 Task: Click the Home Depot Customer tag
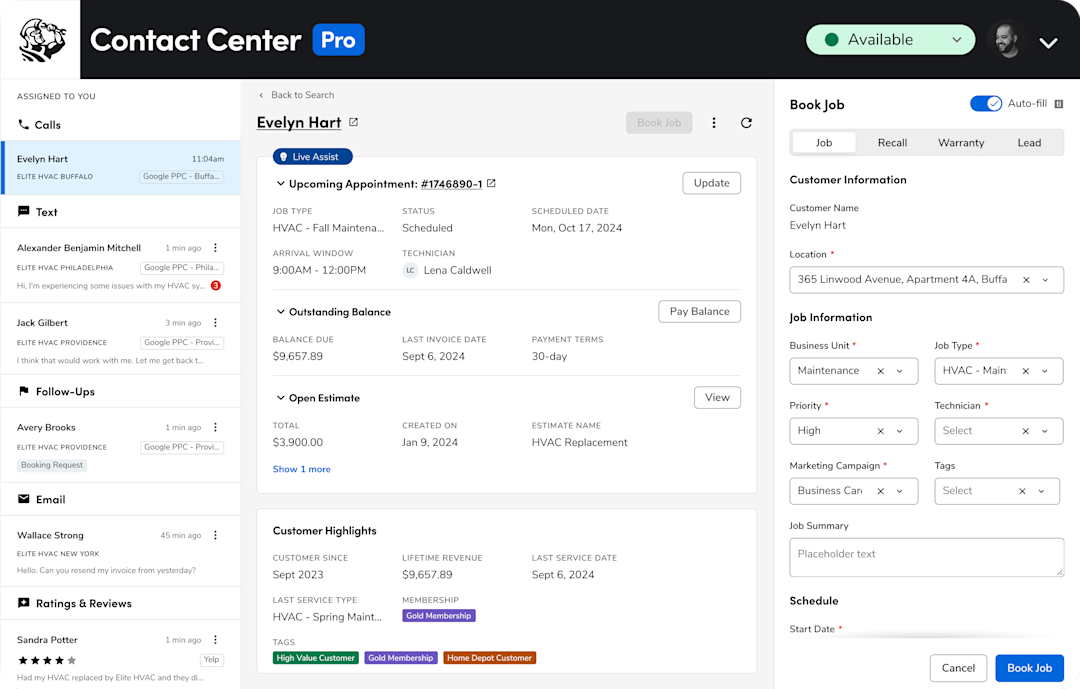[x=490, y=658]
